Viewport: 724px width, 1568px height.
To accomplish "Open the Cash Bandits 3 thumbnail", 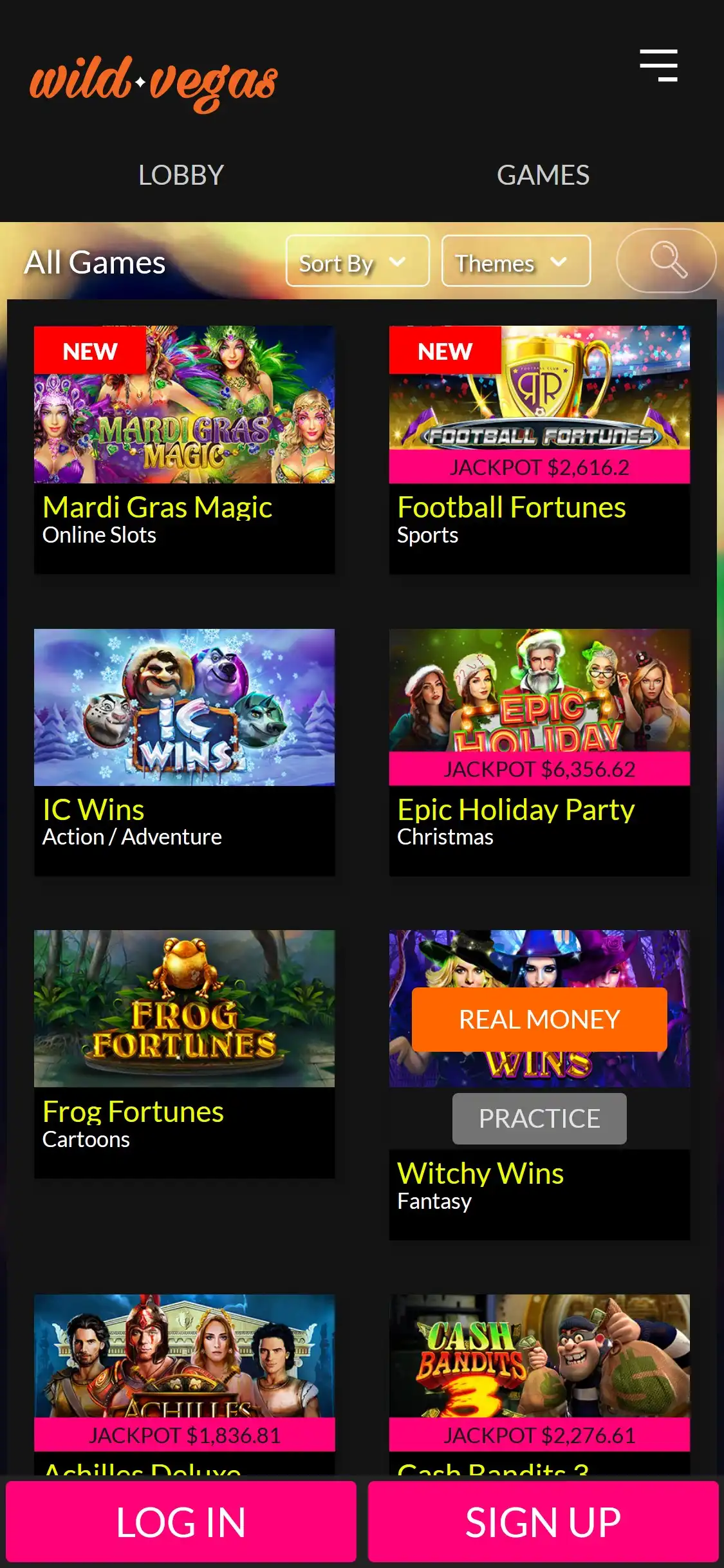I will click(x=539, y=1356).
